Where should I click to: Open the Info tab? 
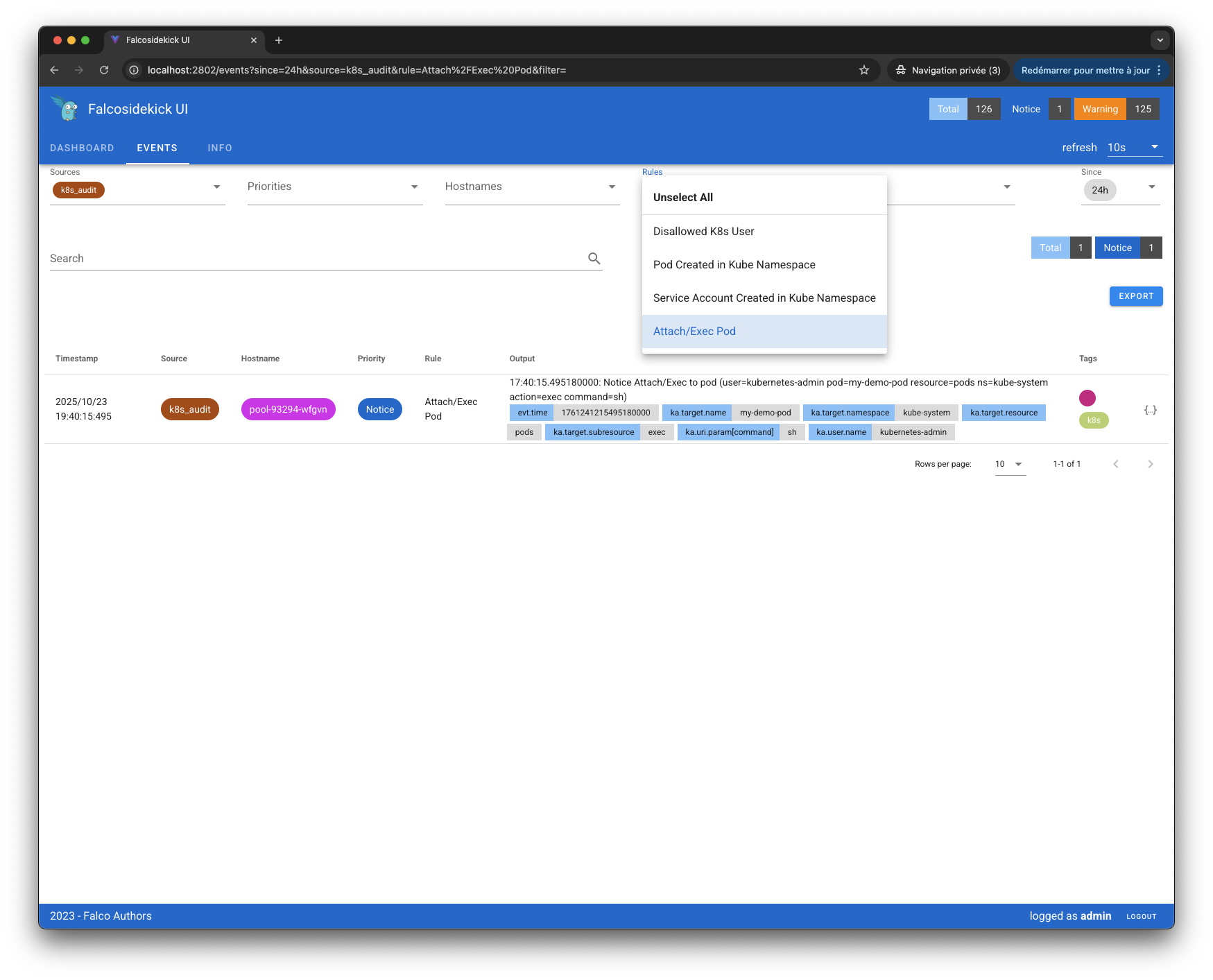click(220, 148)
